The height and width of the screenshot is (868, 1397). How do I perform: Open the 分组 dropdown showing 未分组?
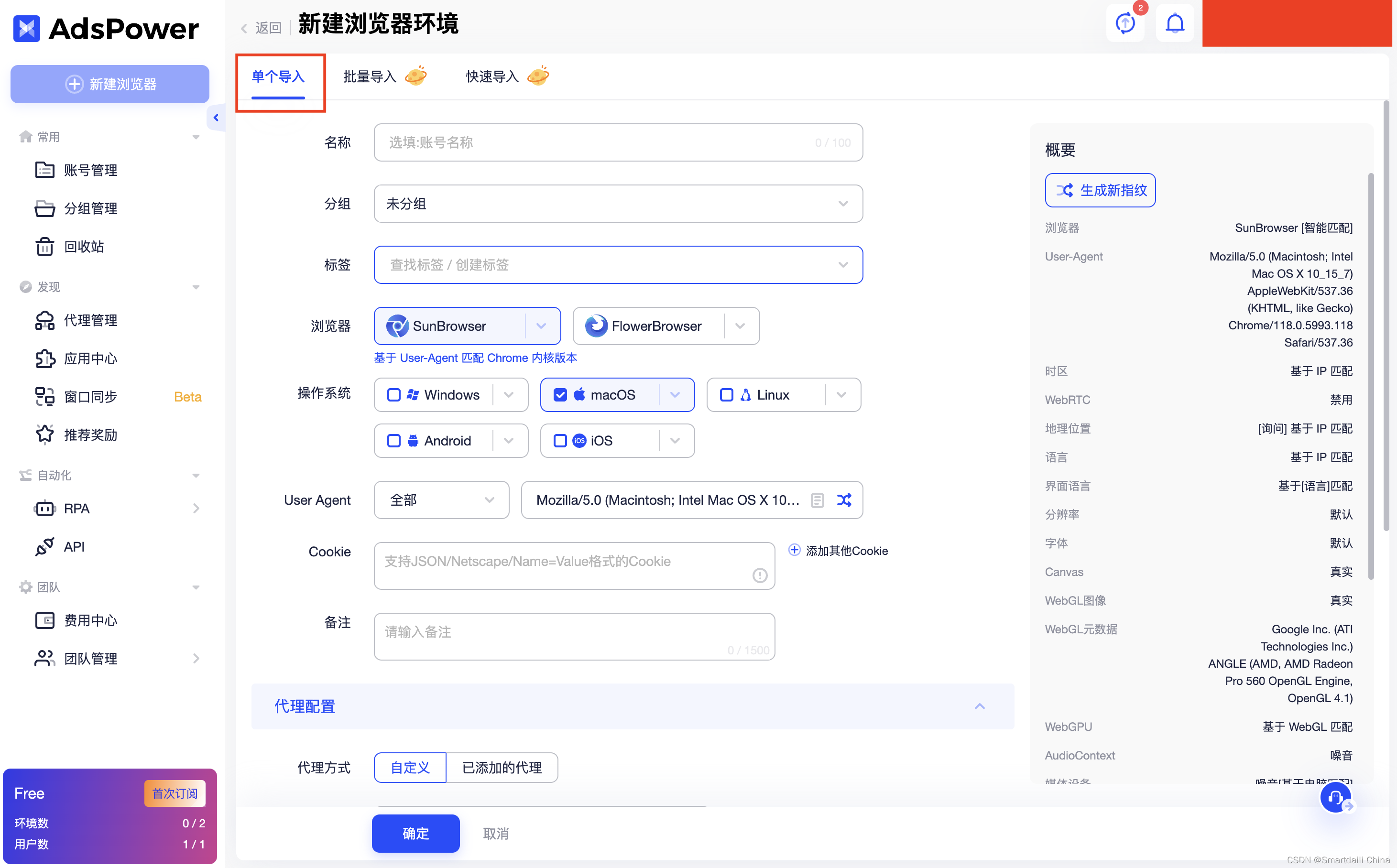618,204
